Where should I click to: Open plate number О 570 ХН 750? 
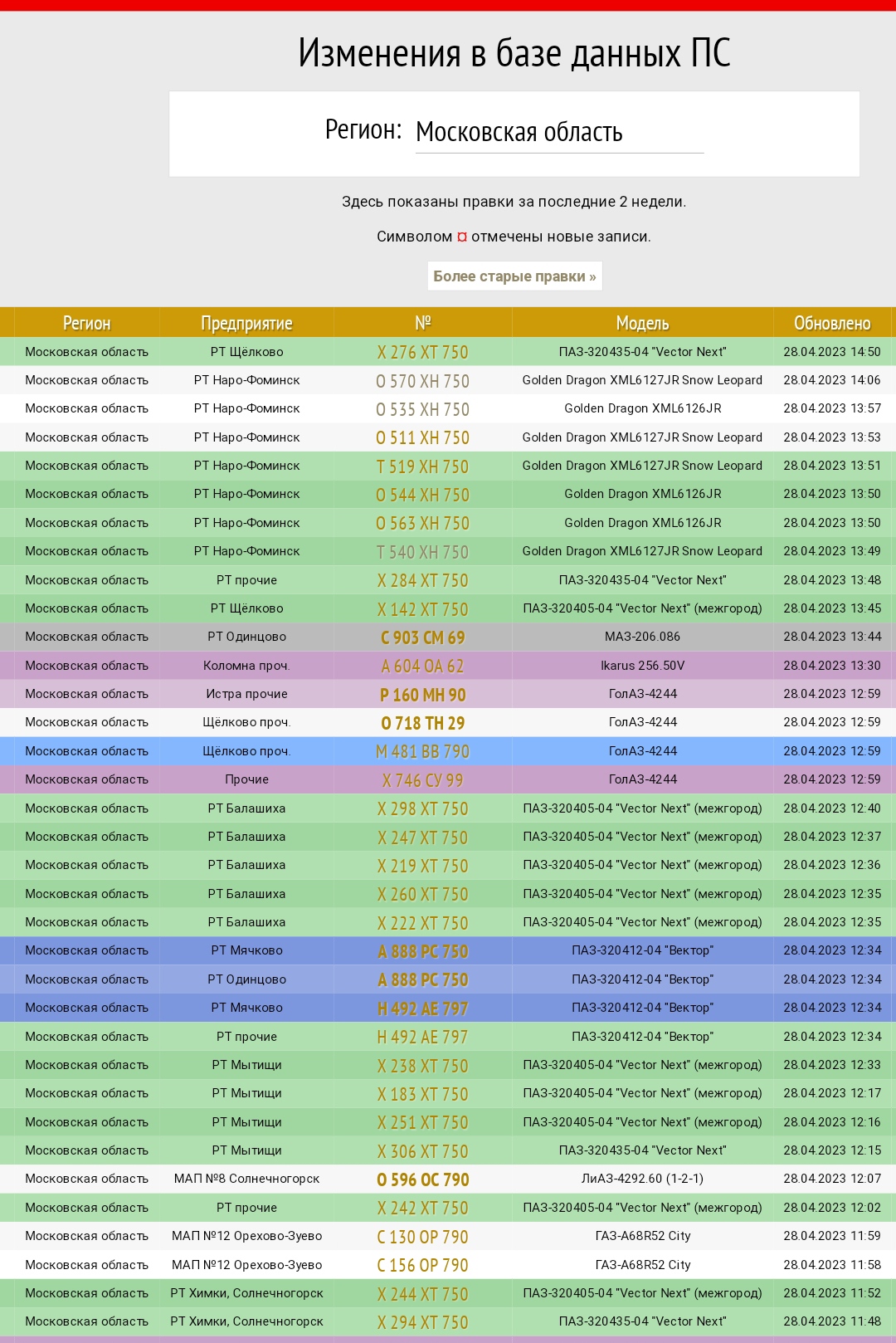pyautogui.click(x=423, y=381)
